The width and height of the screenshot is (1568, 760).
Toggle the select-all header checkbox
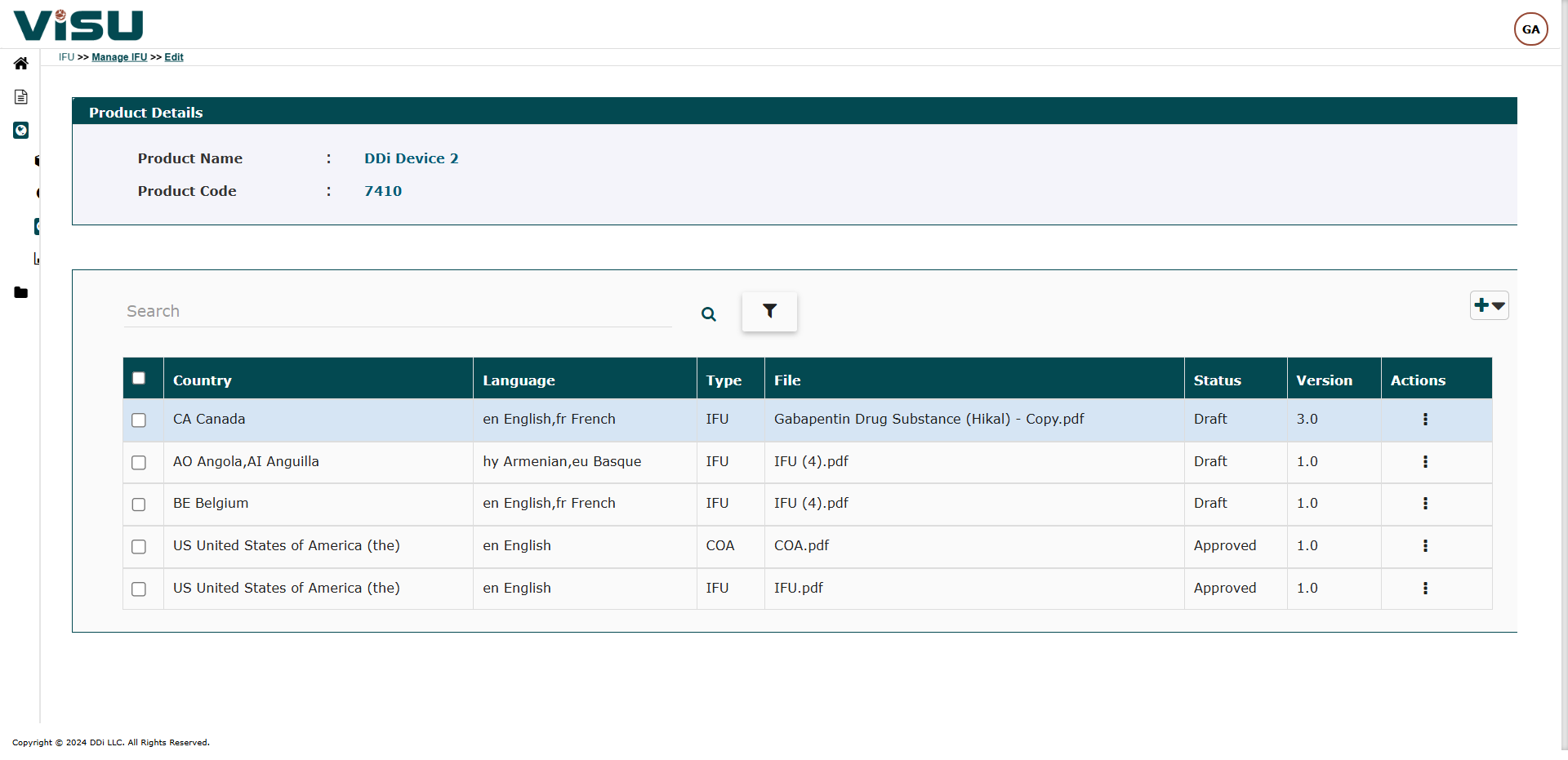[139, 378]
